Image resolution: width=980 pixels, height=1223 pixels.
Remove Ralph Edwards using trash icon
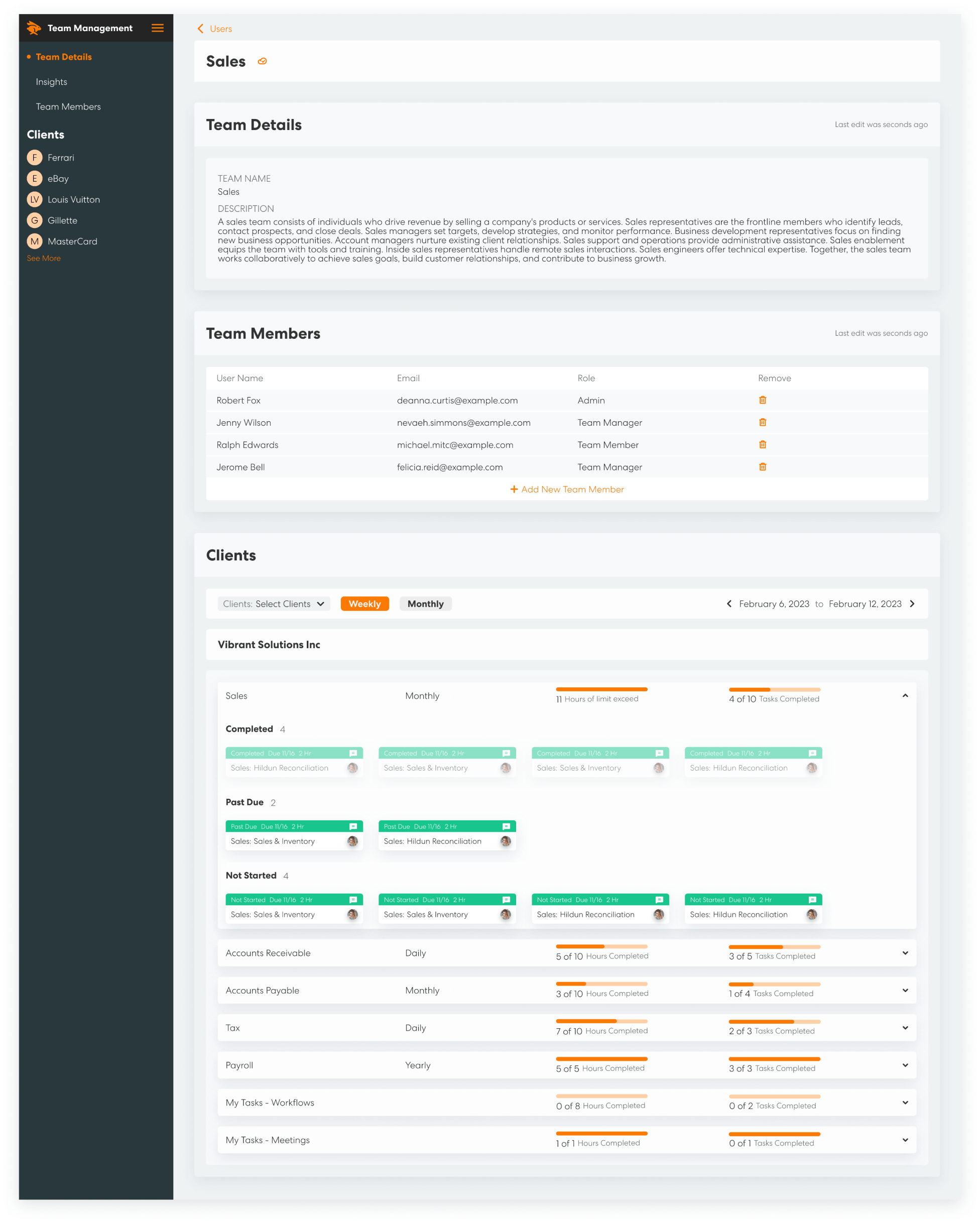[763, 444]
